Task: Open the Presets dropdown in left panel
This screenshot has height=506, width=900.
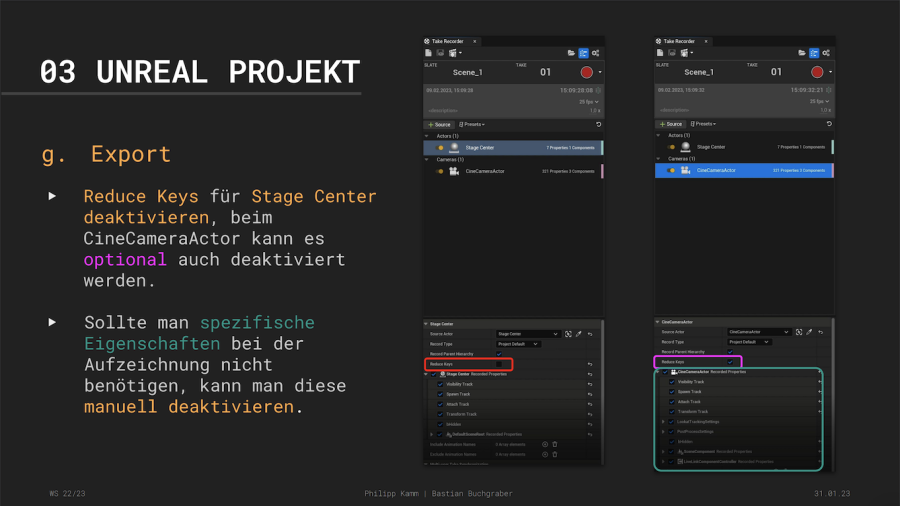Action: pyautogui.click(x=472, y=124)
